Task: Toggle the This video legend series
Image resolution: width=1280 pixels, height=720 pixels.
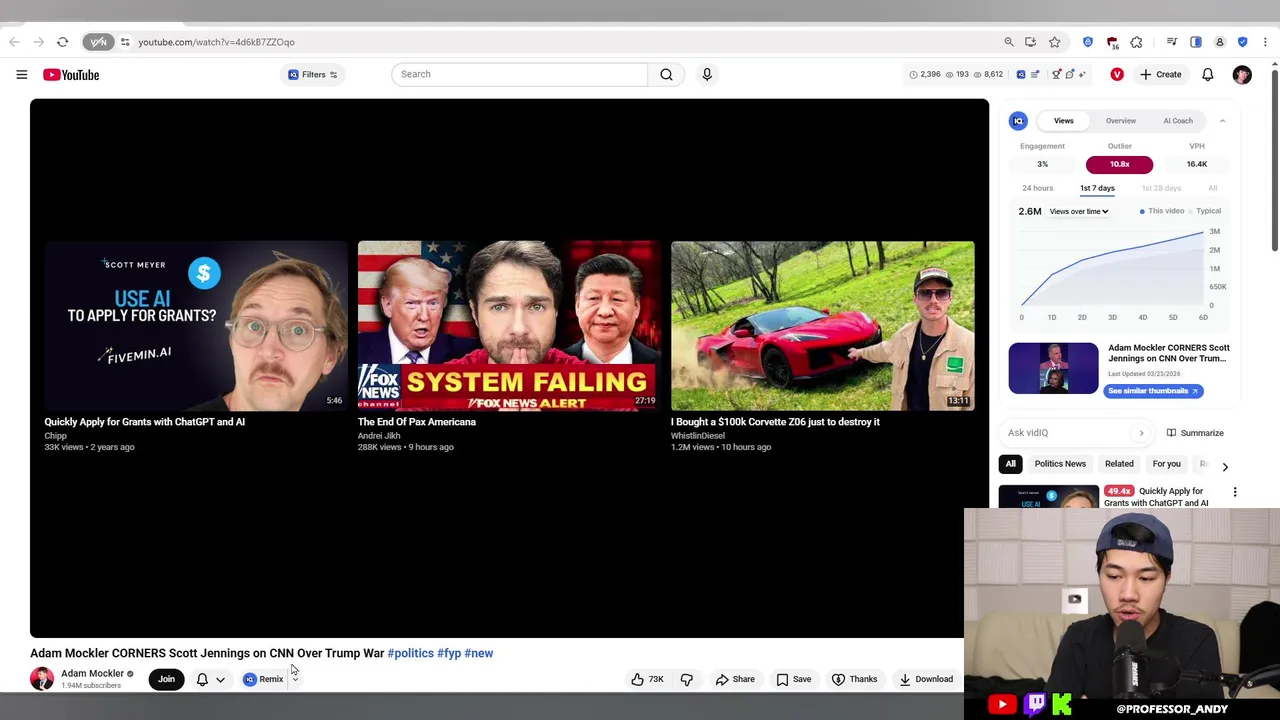Action: [x=1162, y=211]
